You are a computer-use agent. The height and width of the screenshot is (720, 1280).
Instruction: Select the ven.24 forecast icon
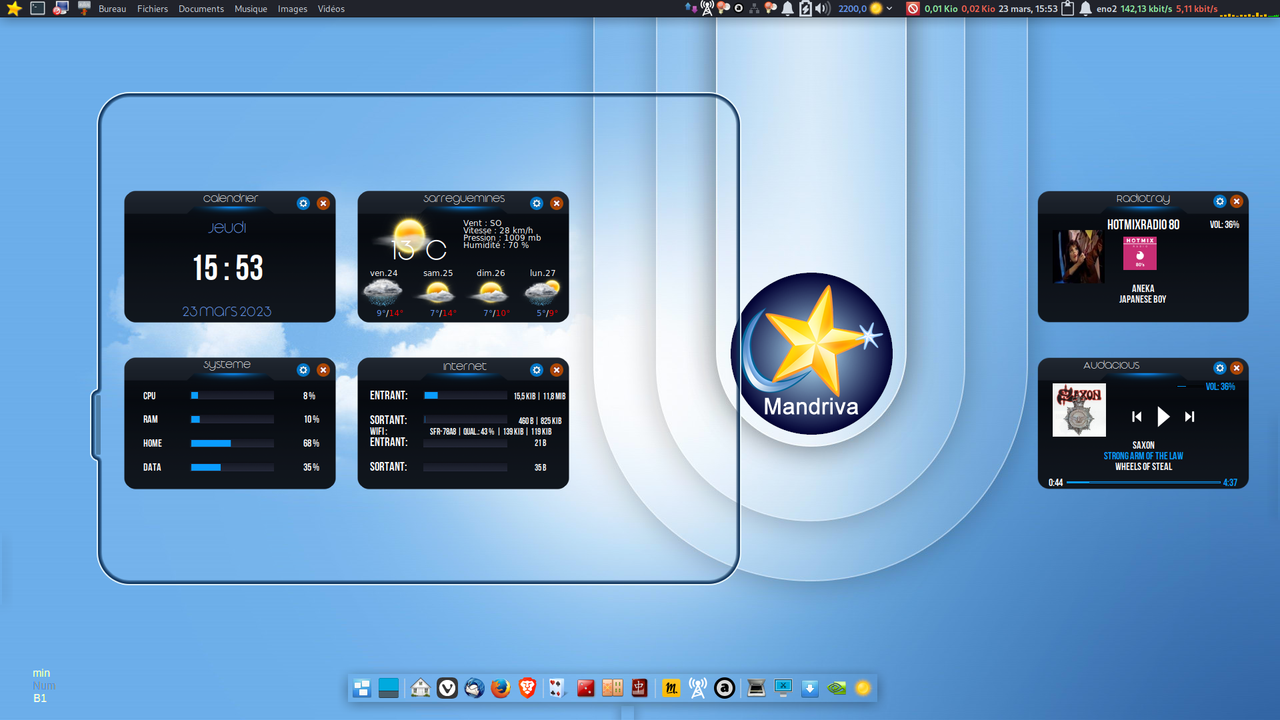tap(383, 292)
